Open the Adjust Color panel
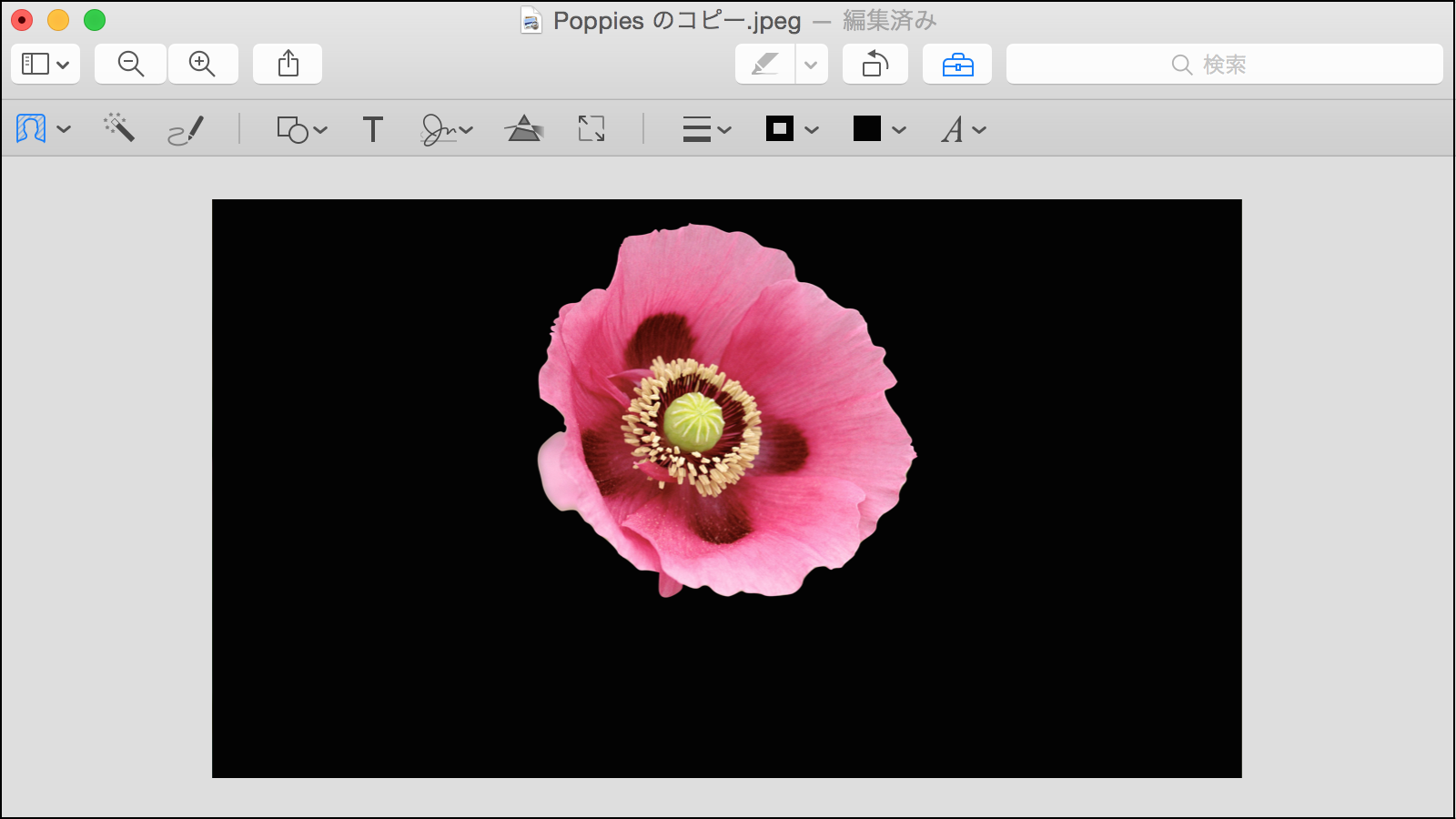This screenshot has width=1456, height=819. [523, 128]
